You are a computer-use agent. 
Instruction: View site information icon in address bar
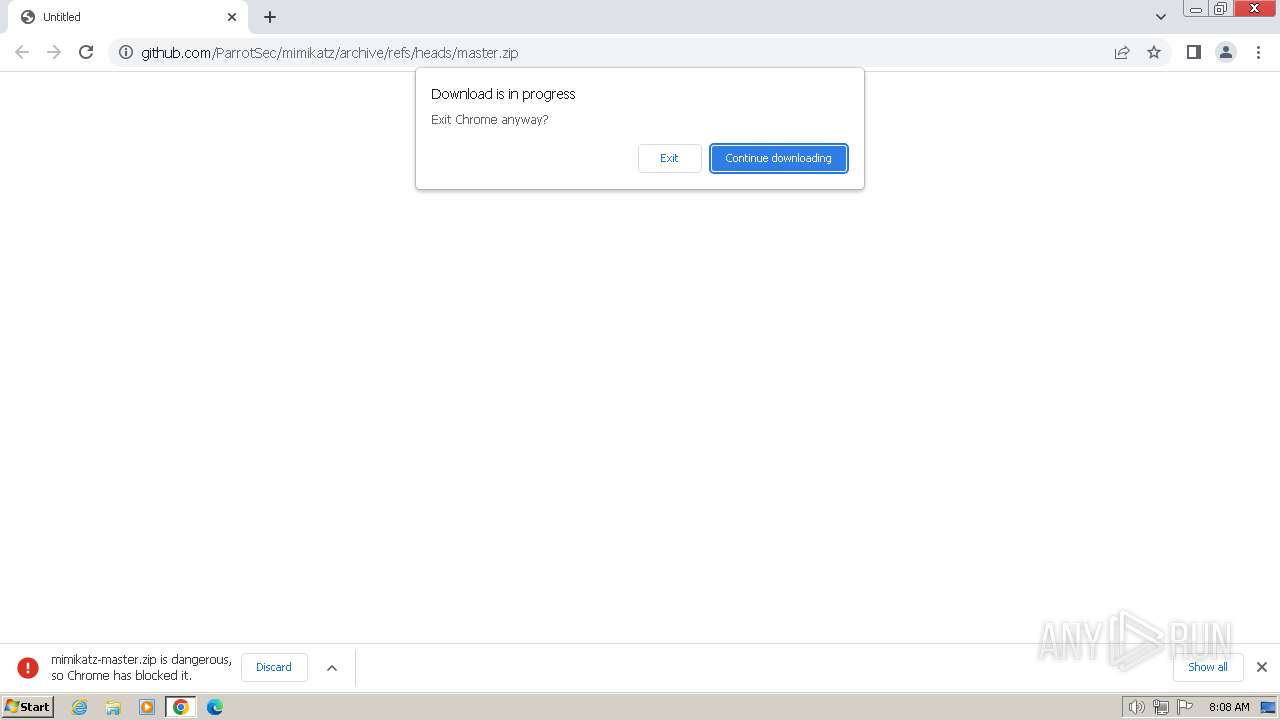click(x=126, y=52)
